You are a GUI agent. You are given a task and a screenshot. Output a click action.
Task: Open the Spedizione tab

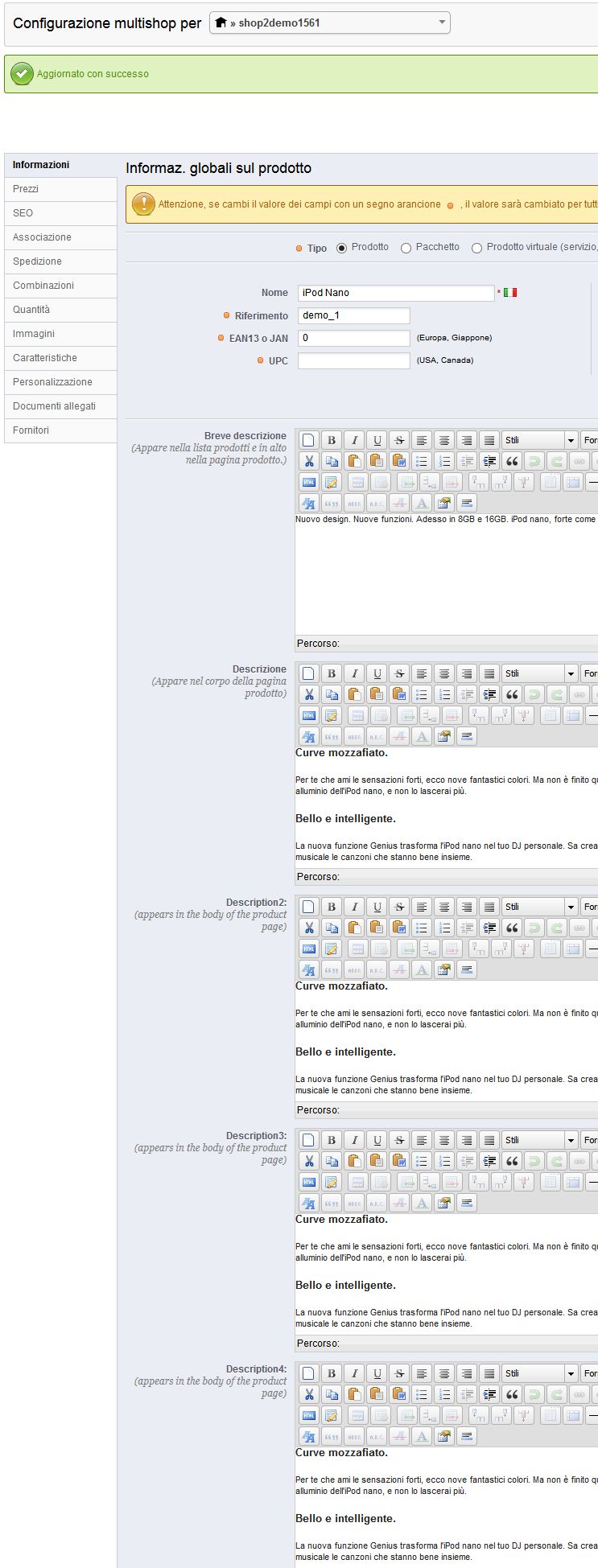[x=60, y=261]
